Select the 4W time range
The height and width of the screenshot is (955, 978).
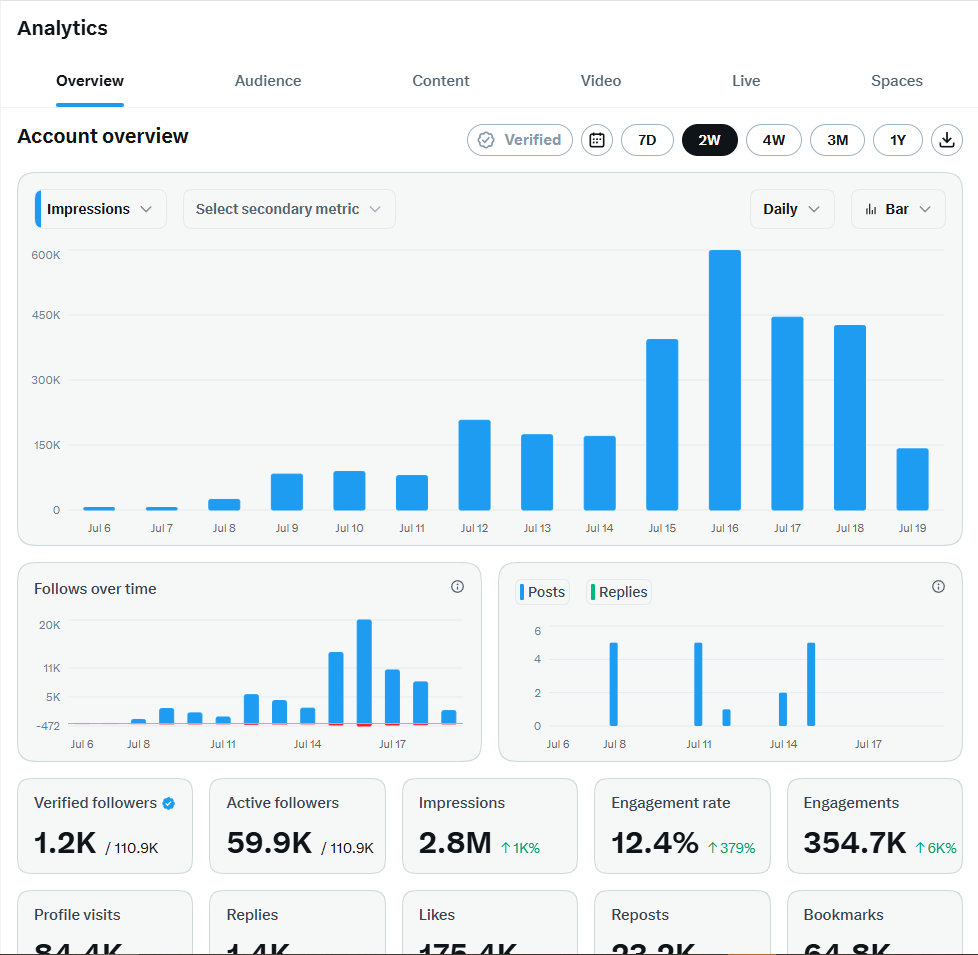click(x=773, y=140)
